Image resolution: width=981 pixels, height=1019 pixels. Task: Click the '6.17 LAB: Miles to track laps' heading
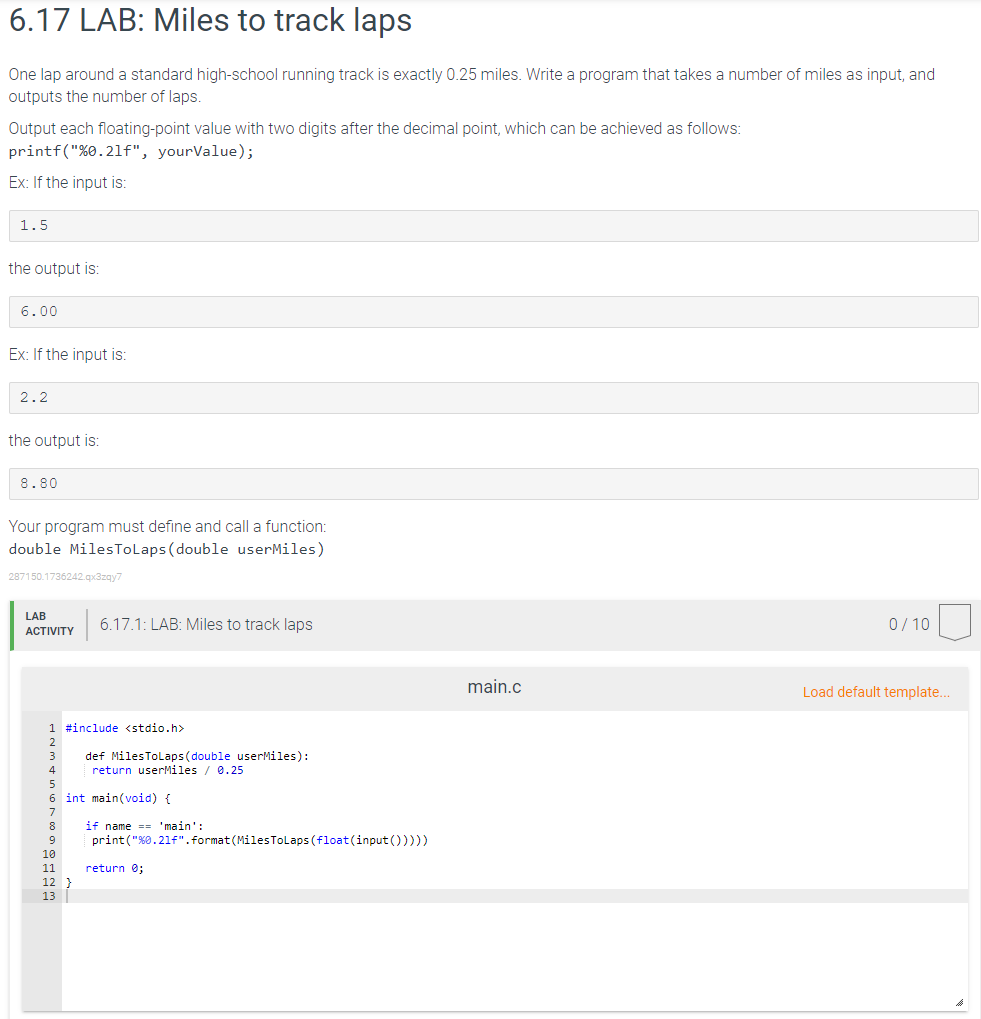pos(208,20)
